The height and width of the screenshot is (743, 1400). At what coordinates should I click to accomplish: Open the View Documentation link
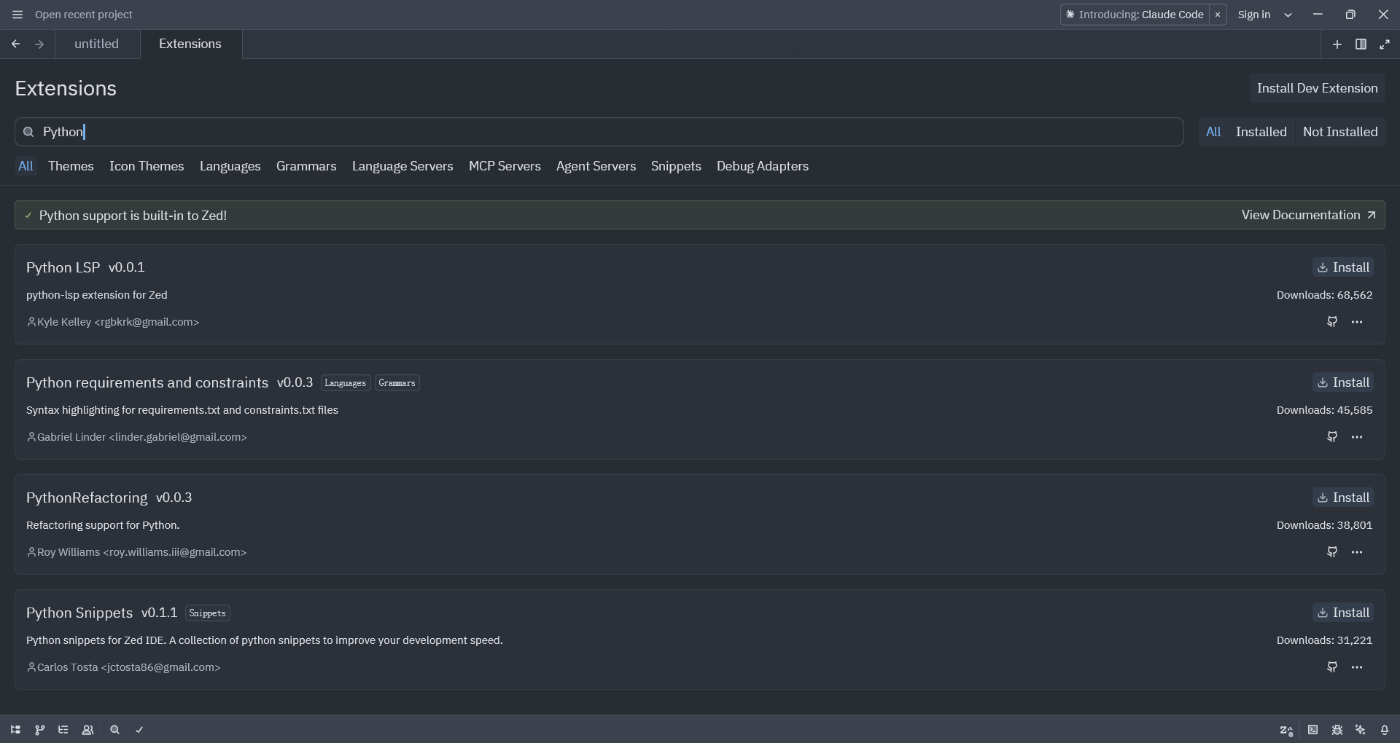1308,215
